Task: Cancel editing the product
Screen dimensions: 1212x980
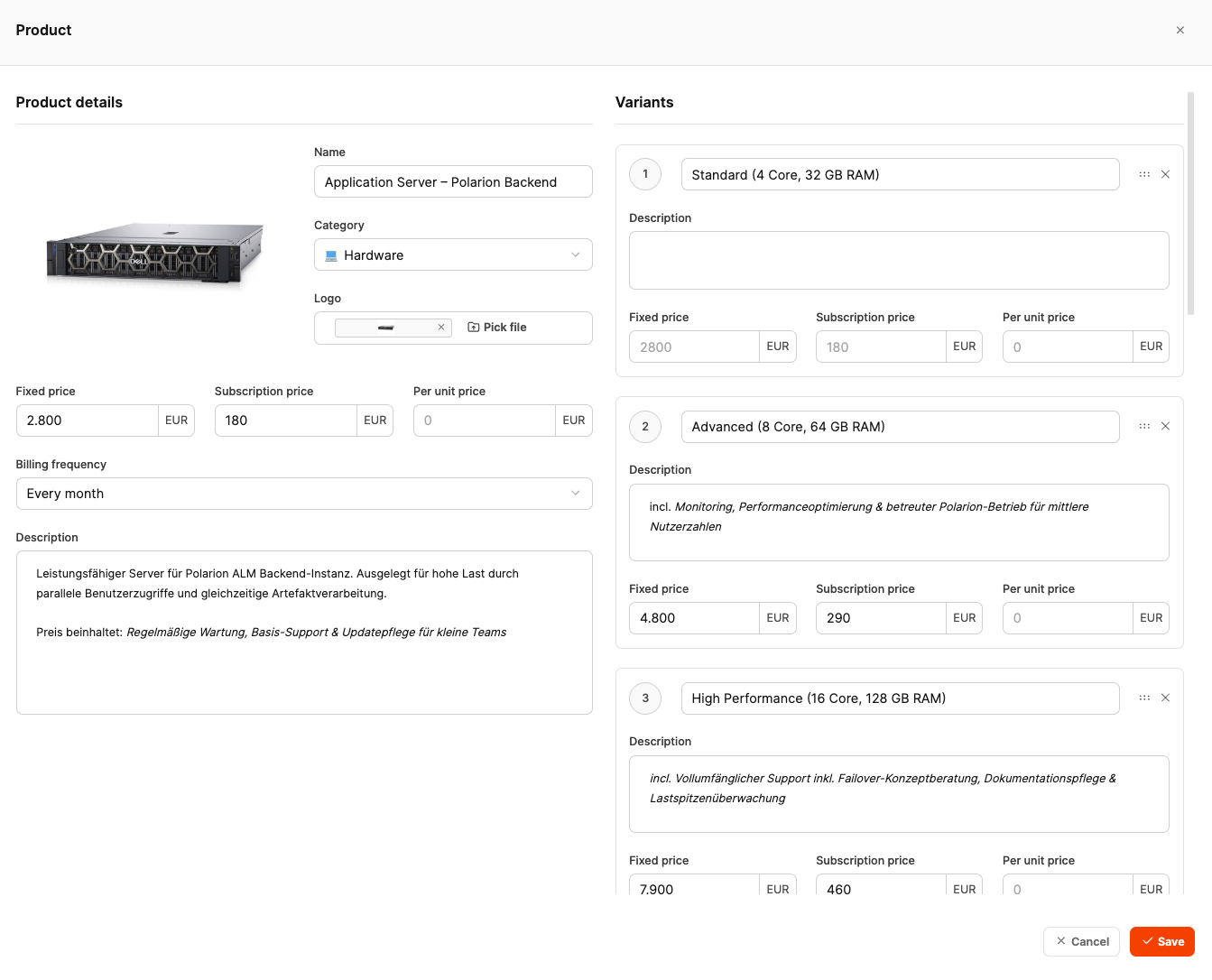Action: coord(1081,941)
